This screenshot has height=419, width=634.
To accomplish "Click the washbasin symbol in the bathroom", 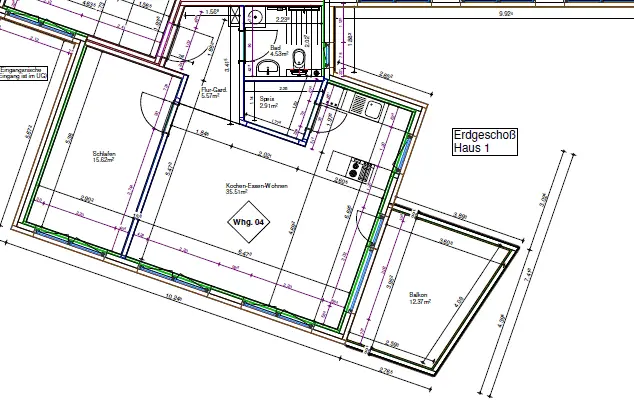I will (267, 67).
